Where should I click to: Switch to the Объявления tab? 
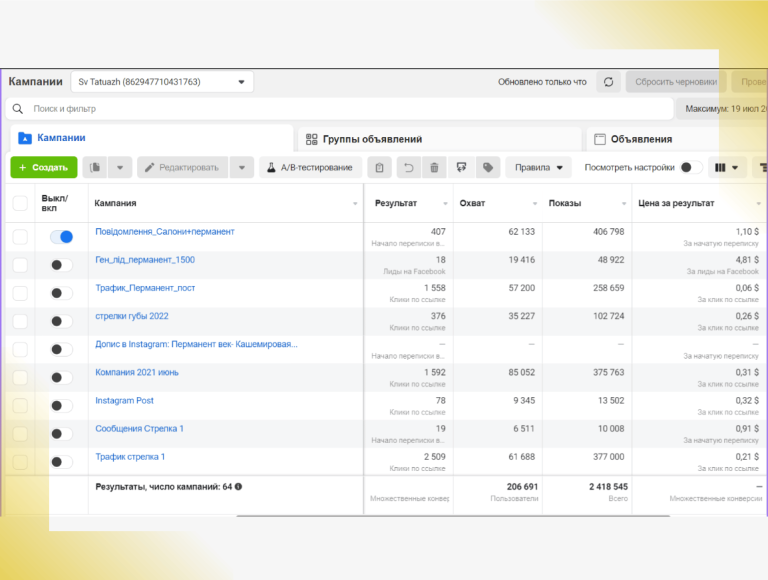click(x=677, y=139)
